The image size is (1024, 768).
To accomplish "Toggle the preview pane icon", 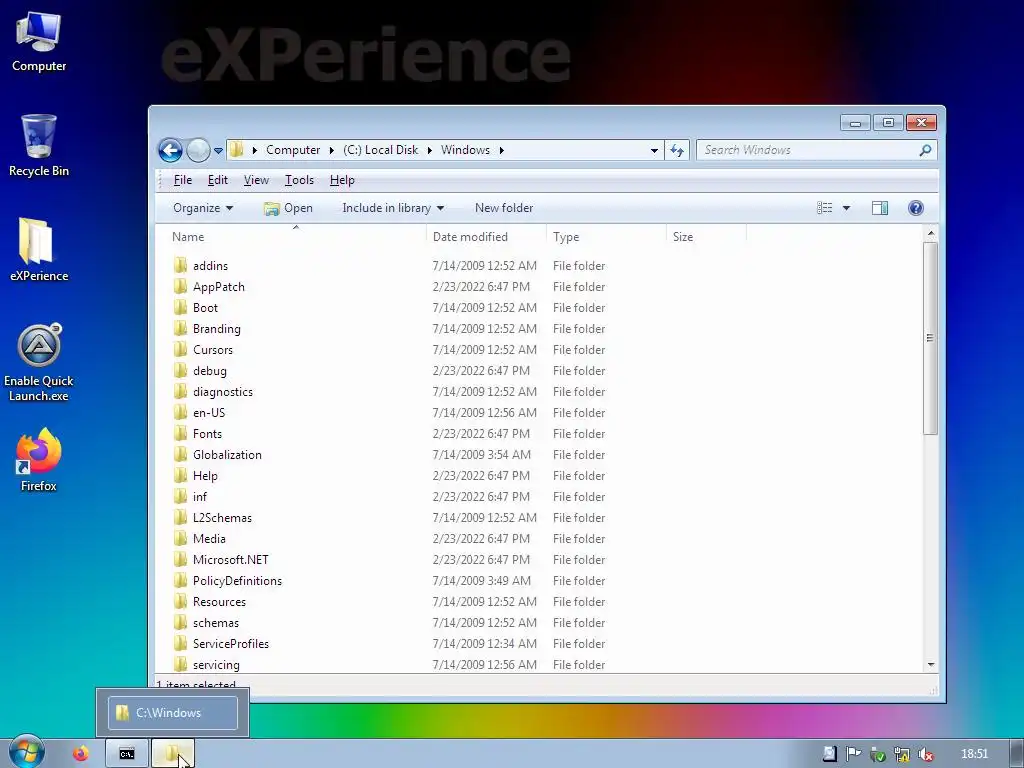I will coord(880,208).
